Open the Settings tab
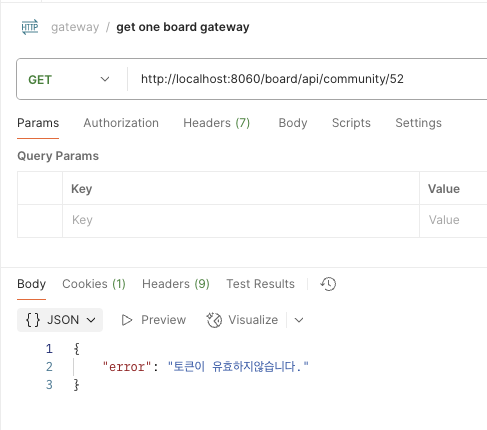The image size is (487, 430). point(418,123)
